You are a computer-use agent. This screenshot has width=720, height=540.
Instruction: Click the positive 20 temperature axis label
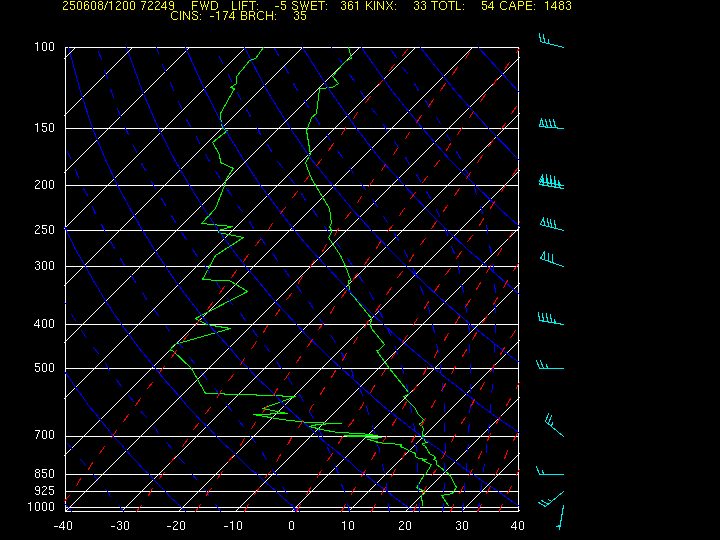click(x=405, y=526)
